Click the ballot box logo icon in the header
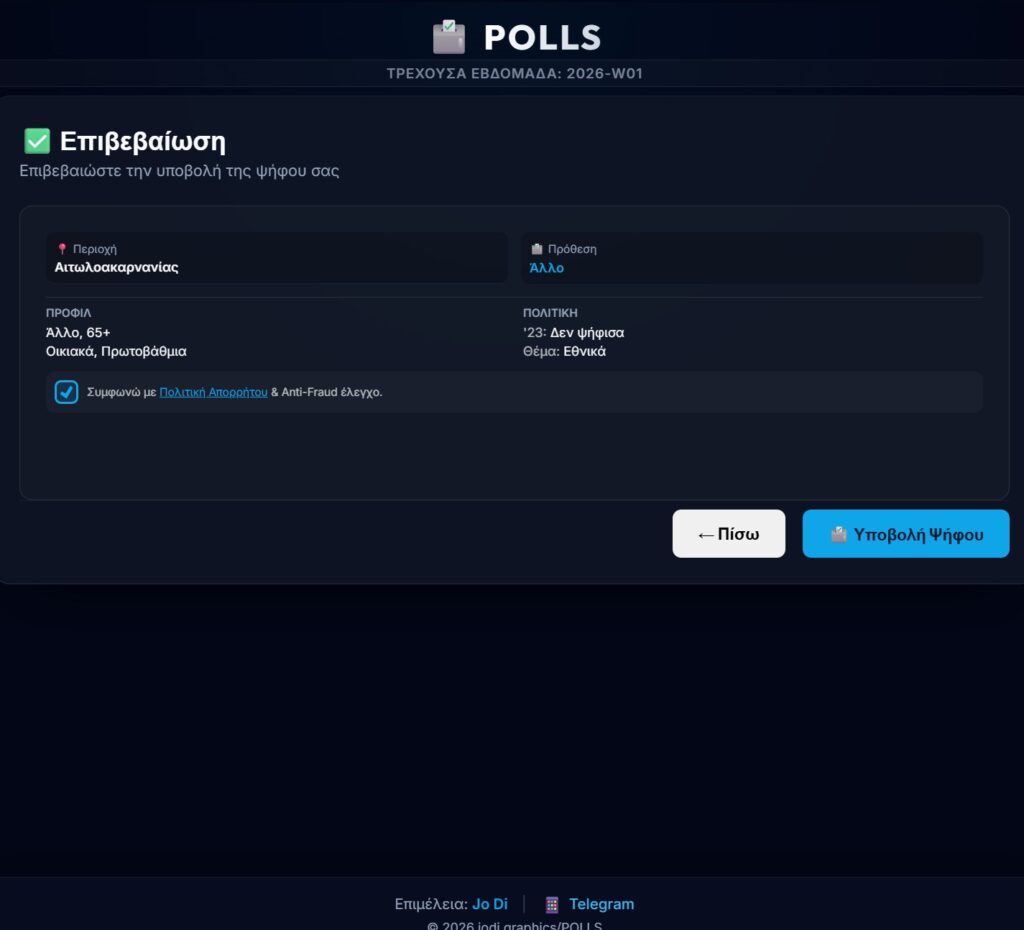This screenshot has height=930, width=1024. point(449,37)
